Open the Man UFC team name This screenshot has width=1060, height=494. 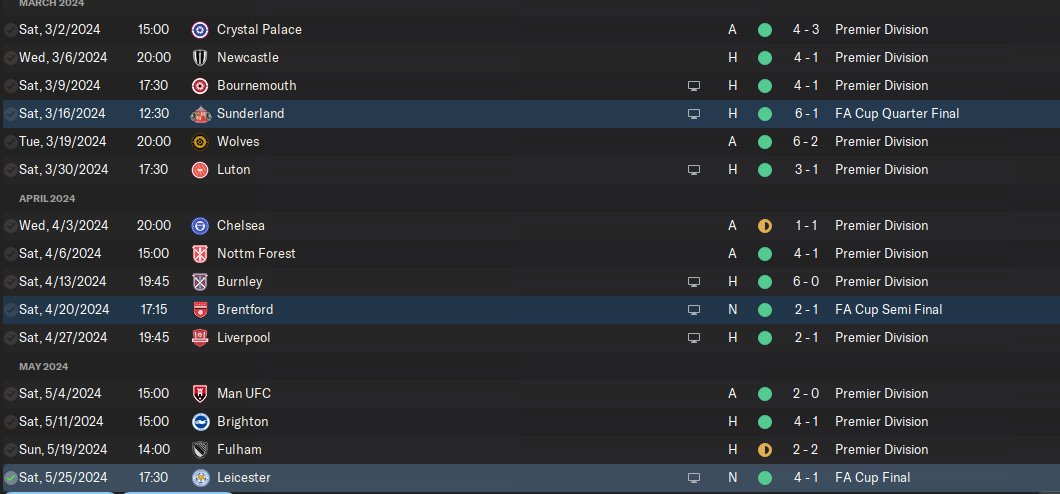coord(244,394)
